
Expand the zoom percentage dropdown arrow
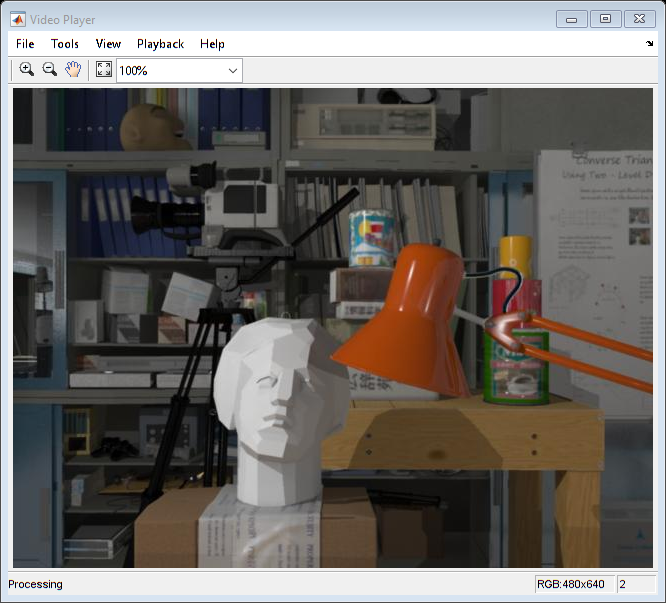tap(233, 70)
